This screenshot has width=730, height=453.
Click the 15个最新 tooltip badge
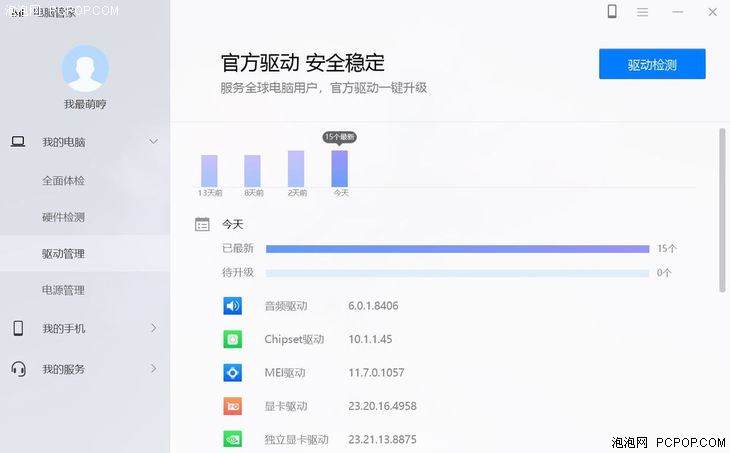339,137
